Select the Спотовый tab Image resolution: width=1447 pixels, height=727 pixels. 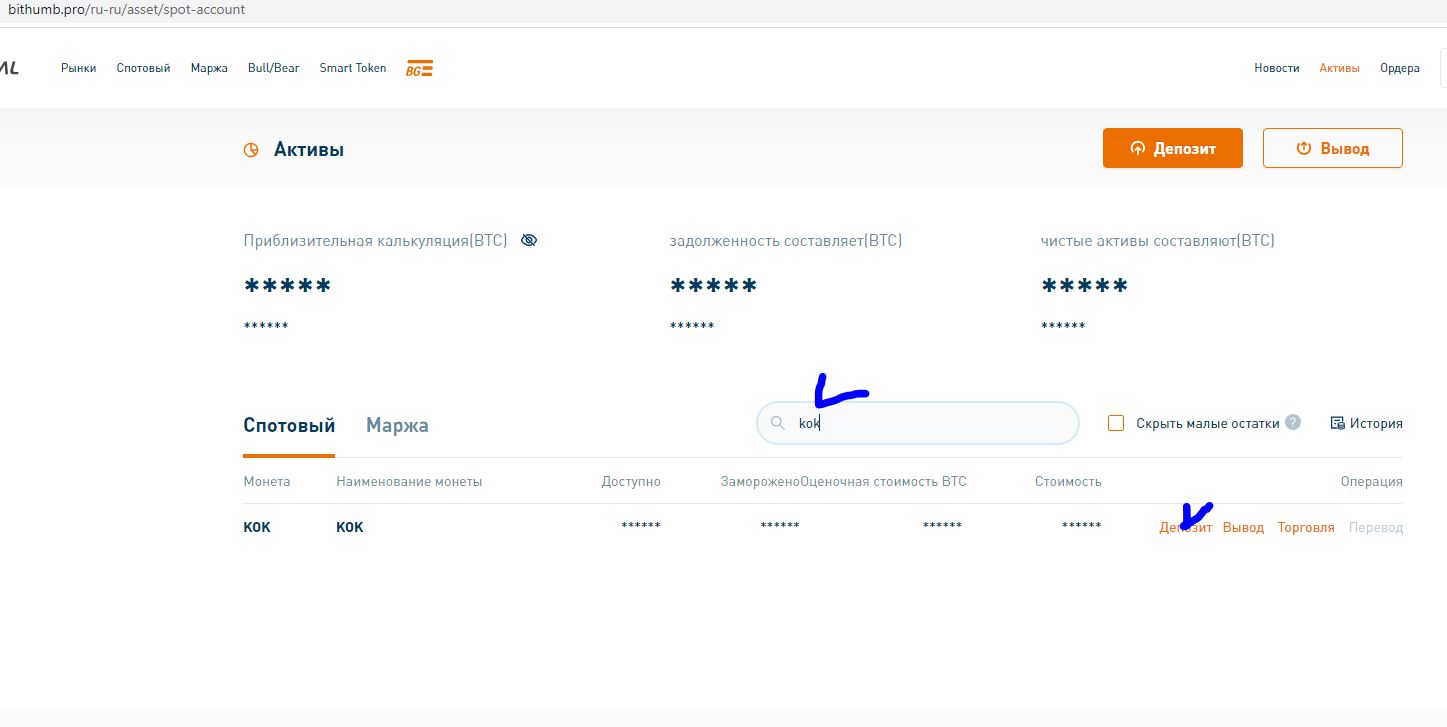(289, 425)
